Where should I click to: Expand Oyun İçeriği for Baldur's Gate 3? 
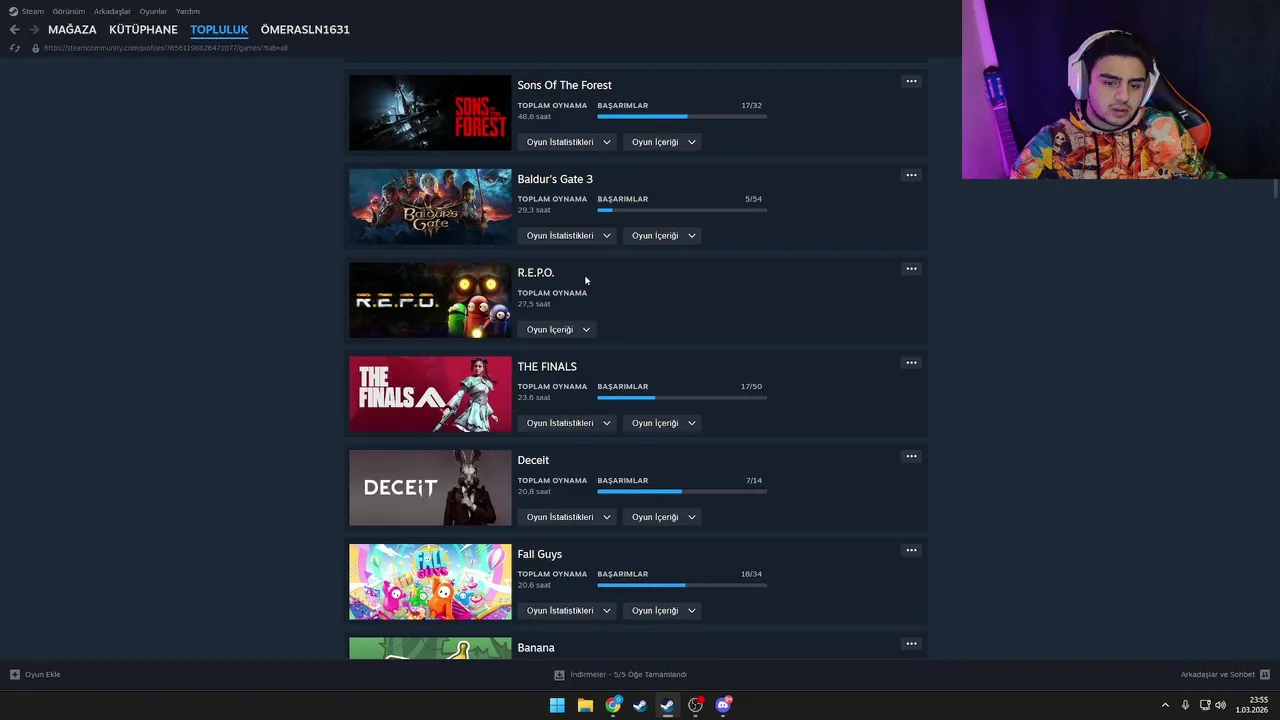664,236
